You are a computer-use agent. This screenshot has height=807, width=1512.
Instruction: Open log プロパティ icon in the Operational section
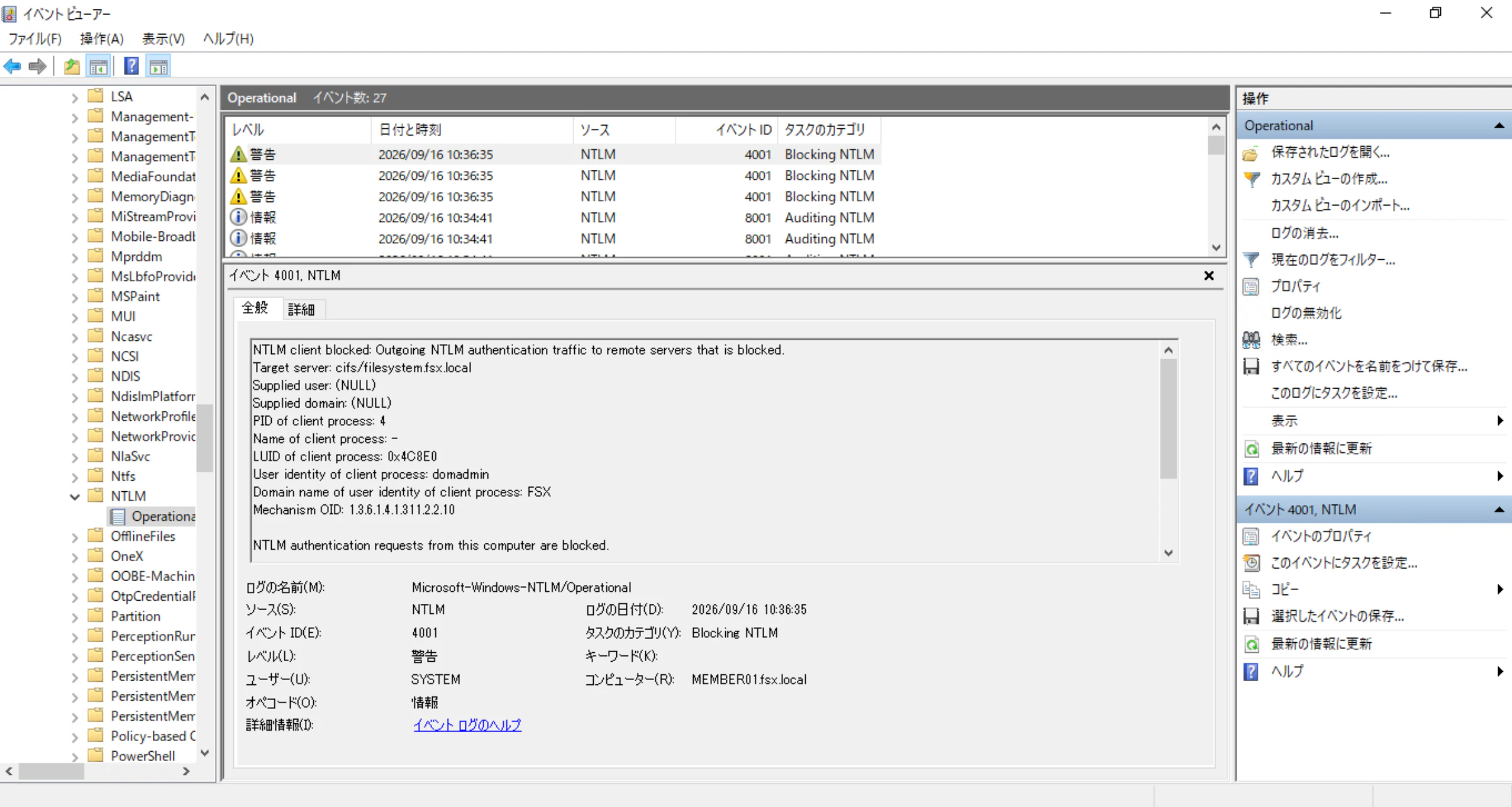click(1251, 287)
